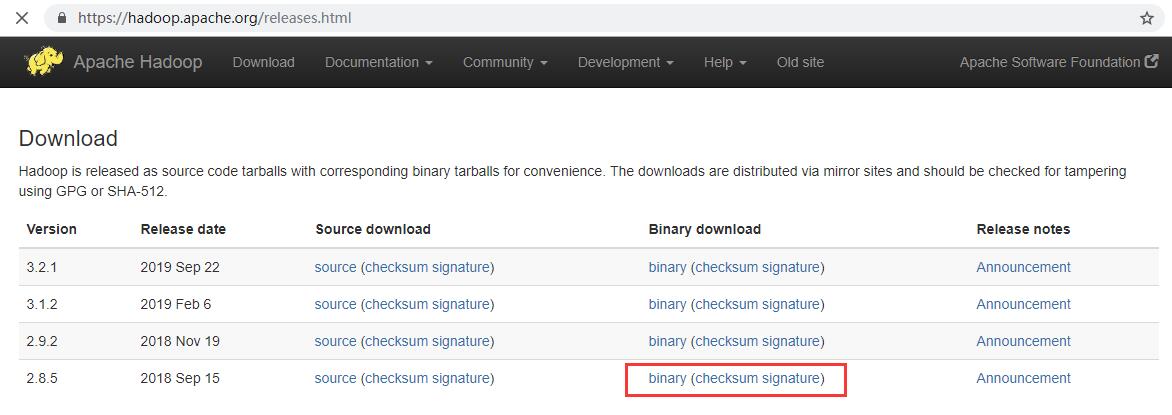1172x415 pixels.
Task: Go to the Old site menu item
Action: tap(800, 62)
